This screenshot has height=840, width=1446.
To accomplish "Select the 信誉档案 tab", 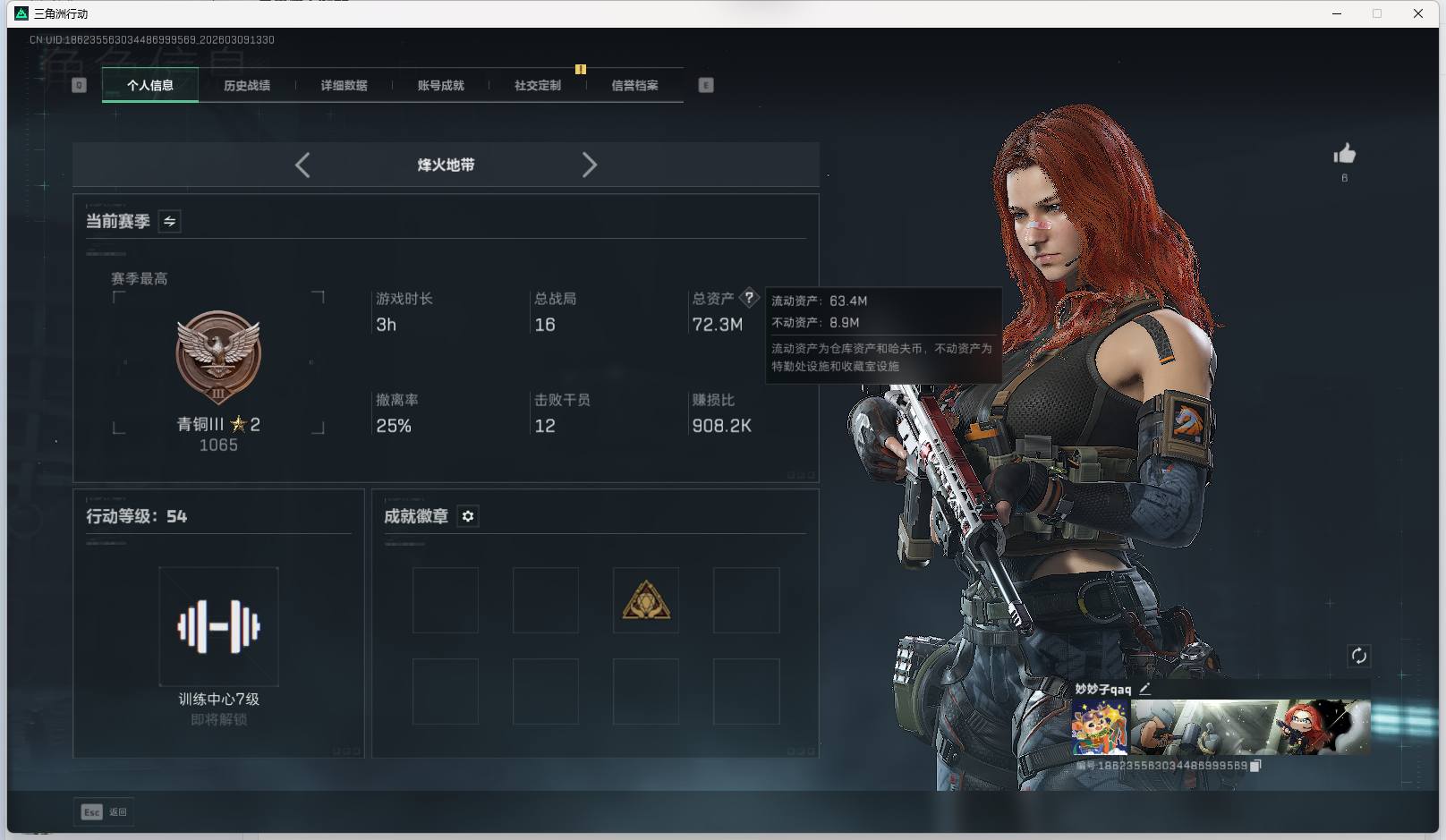I will point(634,86).
